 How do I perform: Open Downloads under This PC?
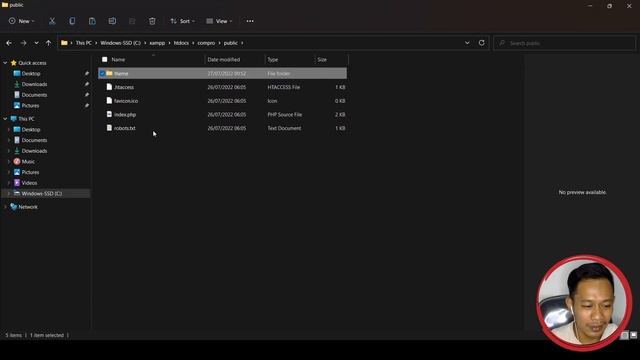click(34, 151)
